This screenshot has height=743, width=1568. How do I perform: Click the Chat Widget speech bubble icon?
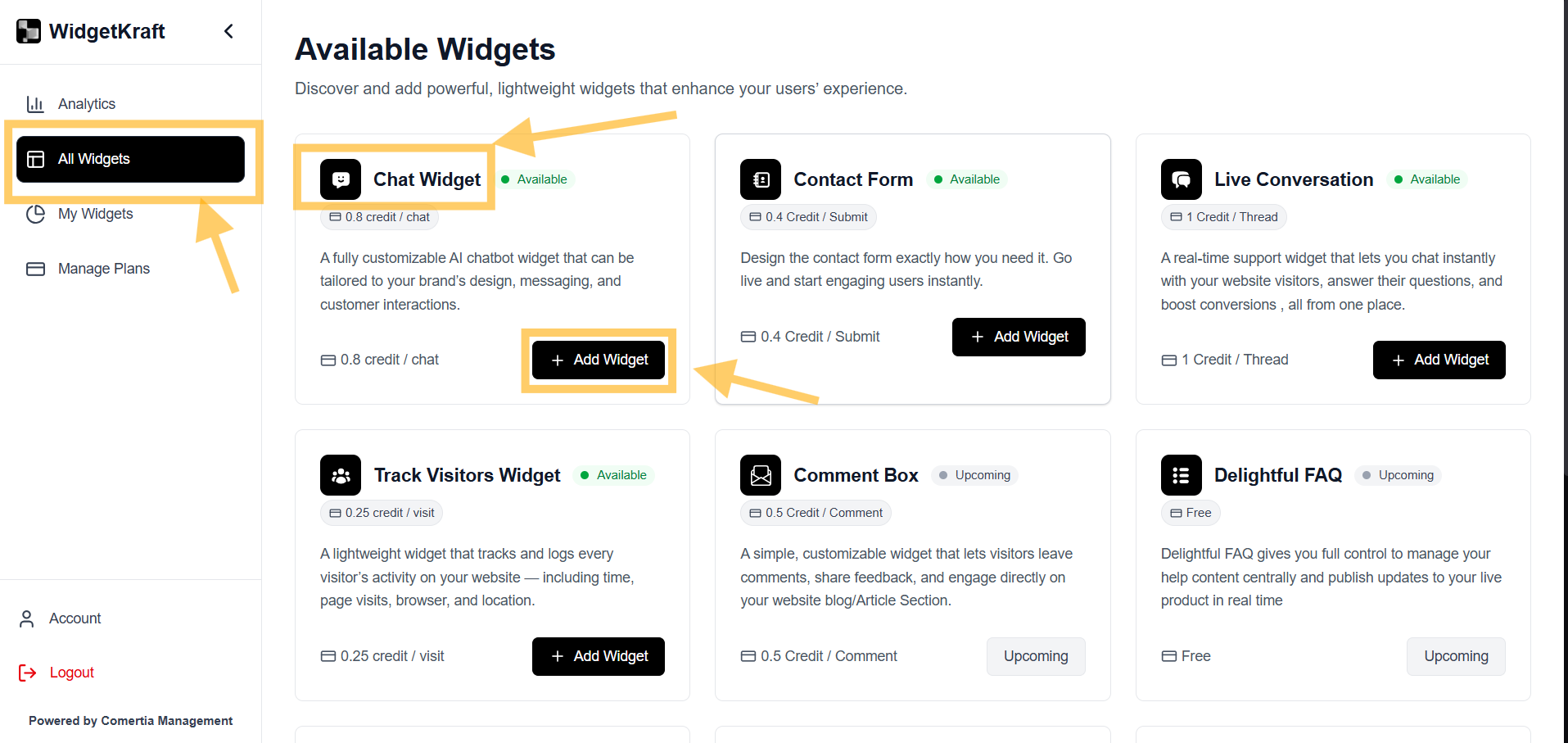click(340, 179)
